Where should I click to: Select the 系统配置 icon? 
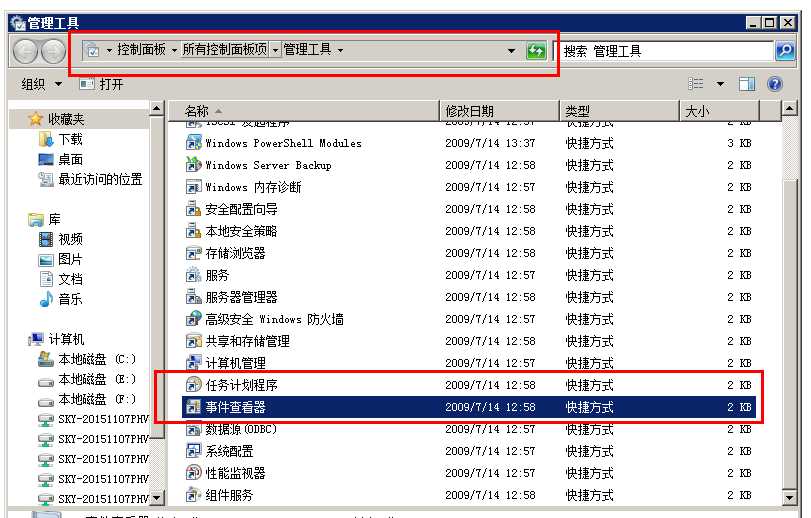tap(193, 451)
